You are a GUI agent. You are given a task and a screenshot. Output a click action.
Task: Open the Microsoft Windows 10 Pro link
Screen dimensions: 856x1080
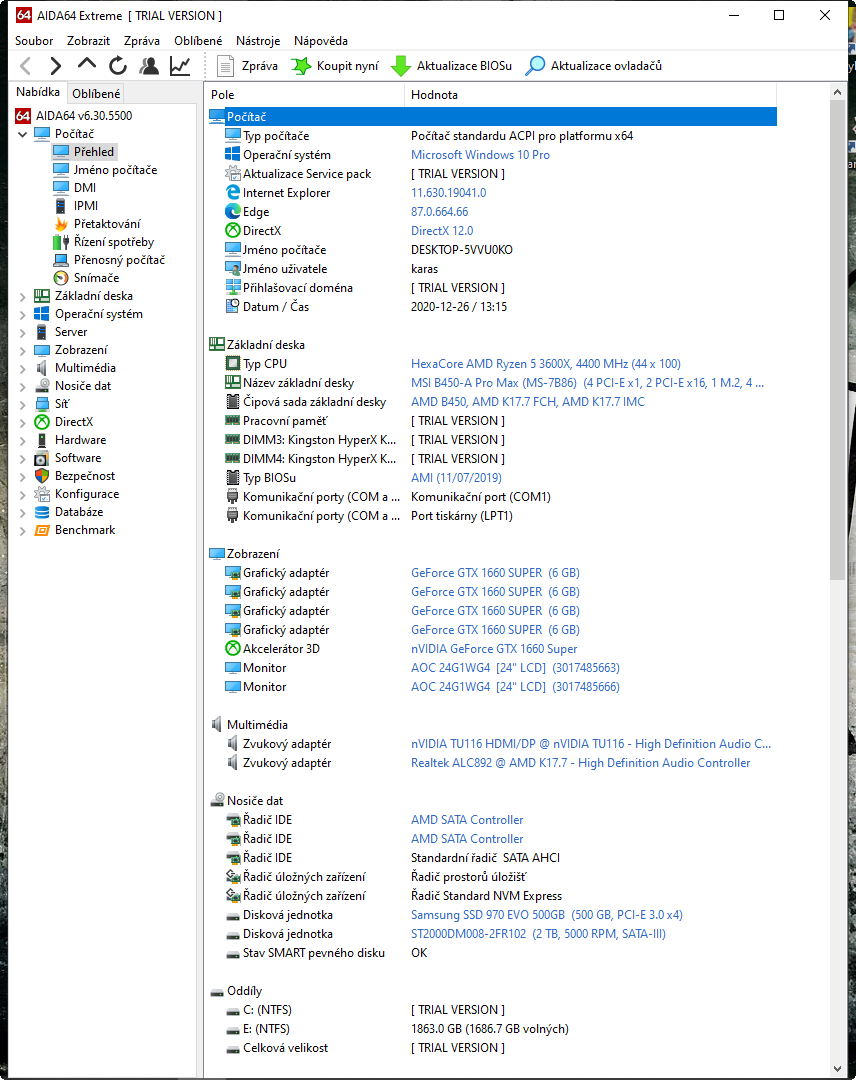[x=480, y=155]
